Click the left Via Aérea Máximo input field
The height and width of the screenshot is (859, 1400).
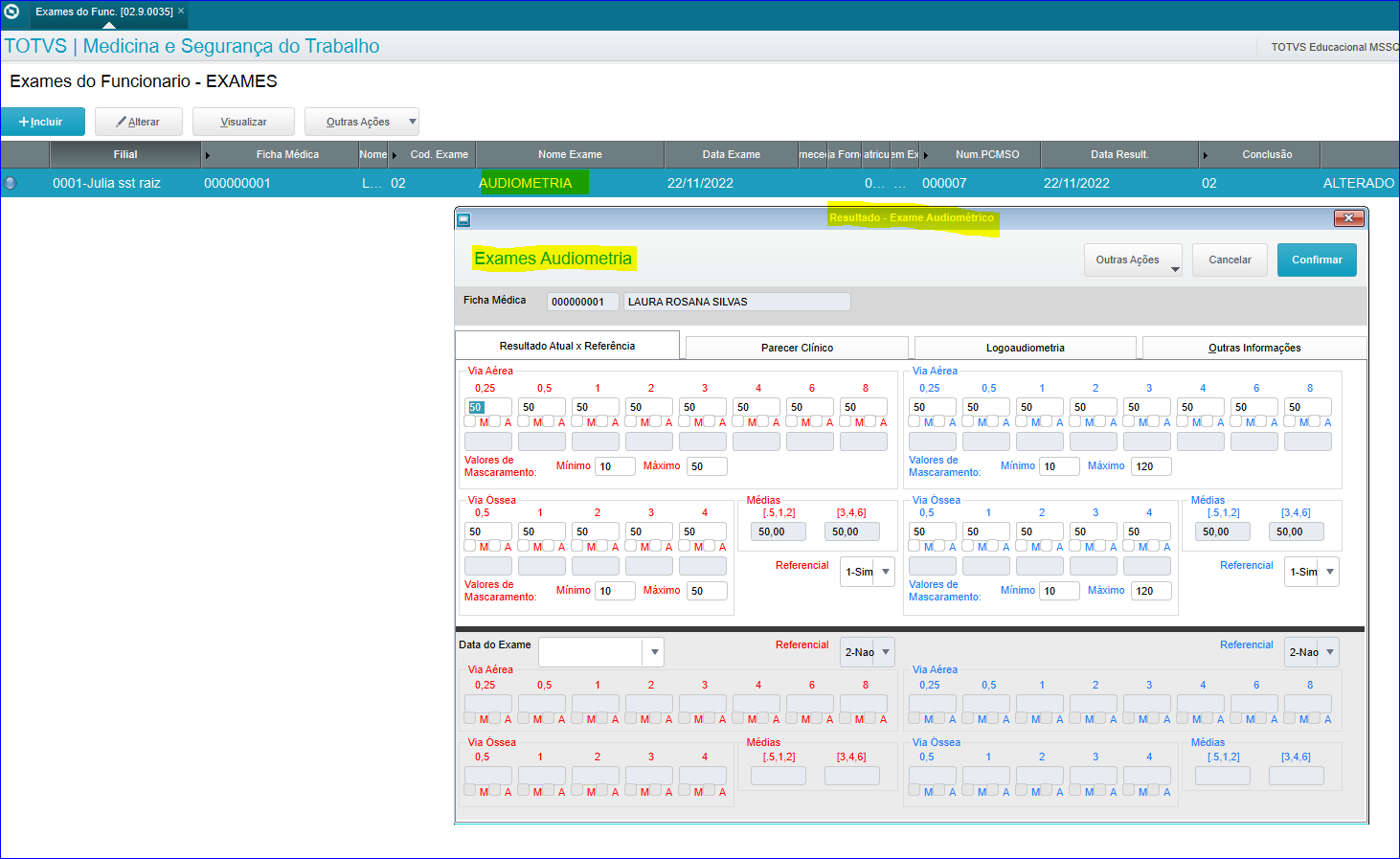click(707, 466)
